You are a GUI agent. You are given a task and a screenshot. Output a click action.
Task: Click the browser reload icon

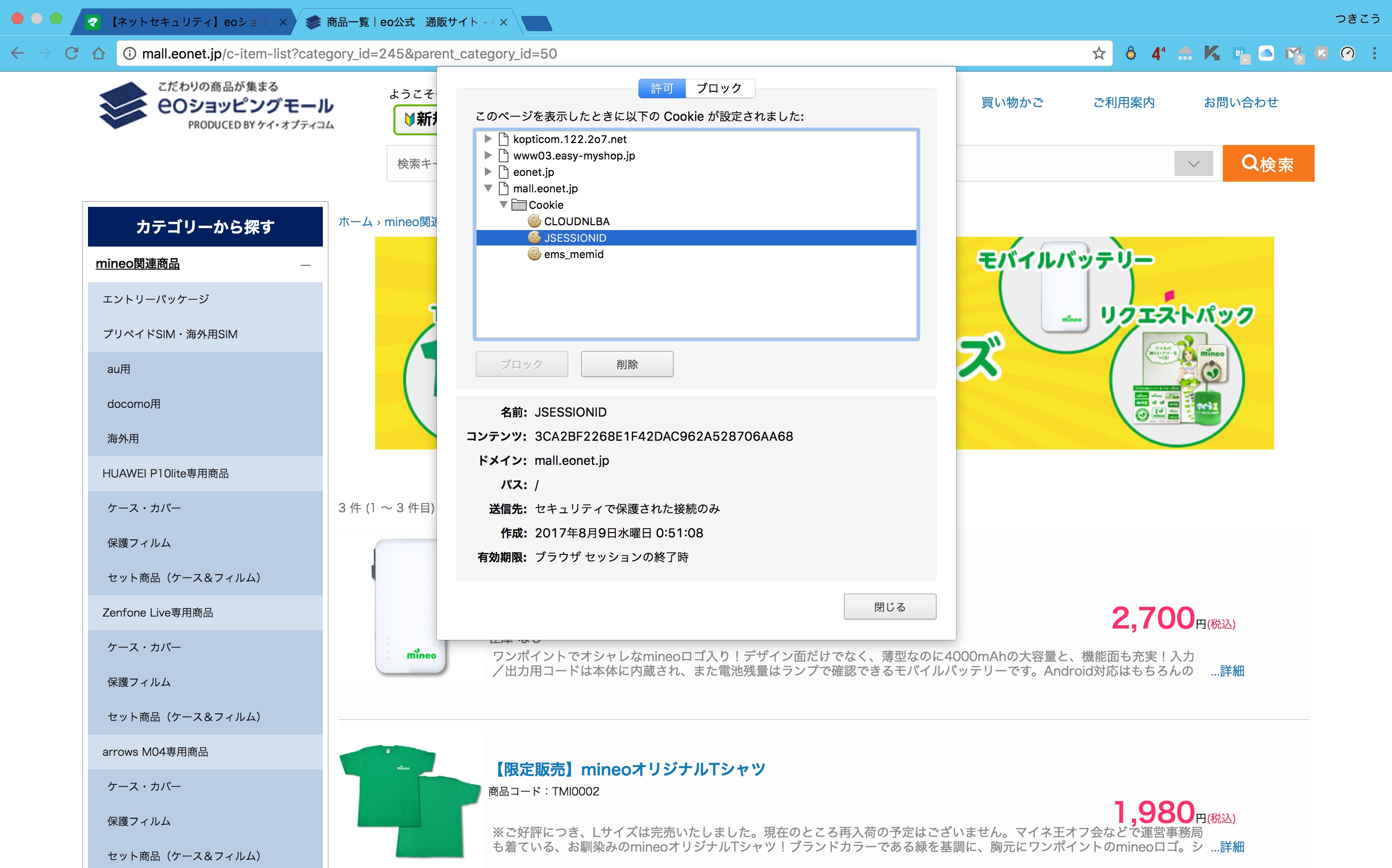pyautogui.click(x=72, y=53)
